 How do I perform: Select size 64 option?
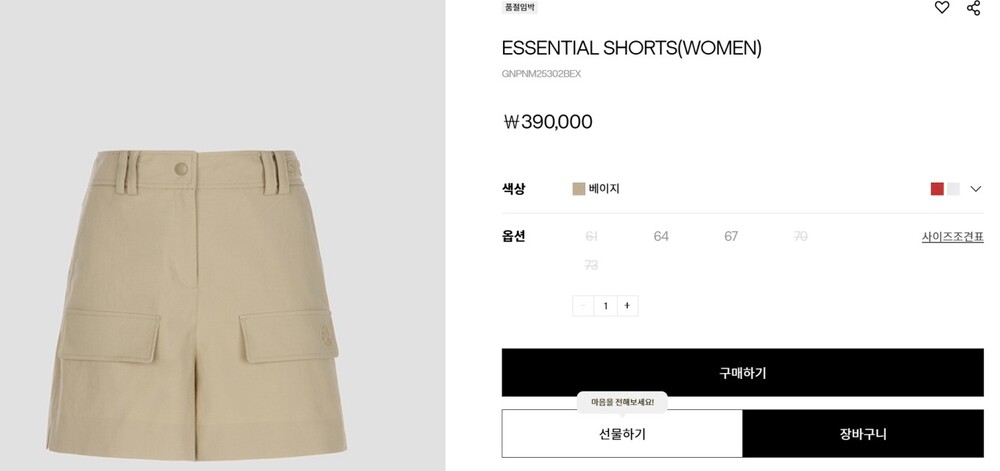point(661,236)
